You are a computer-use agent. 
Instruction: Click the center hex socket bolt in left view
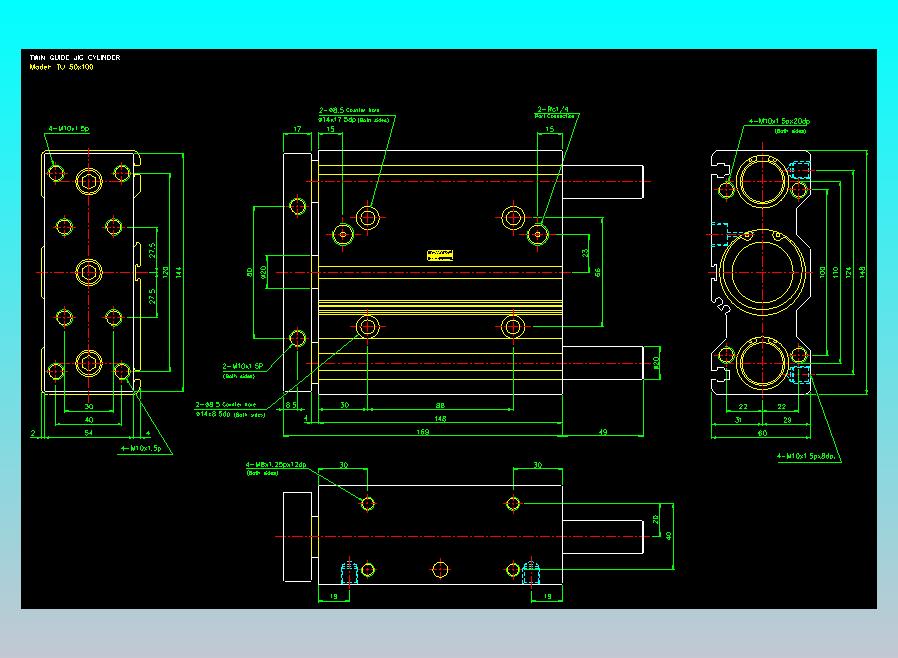coord(89,273)
